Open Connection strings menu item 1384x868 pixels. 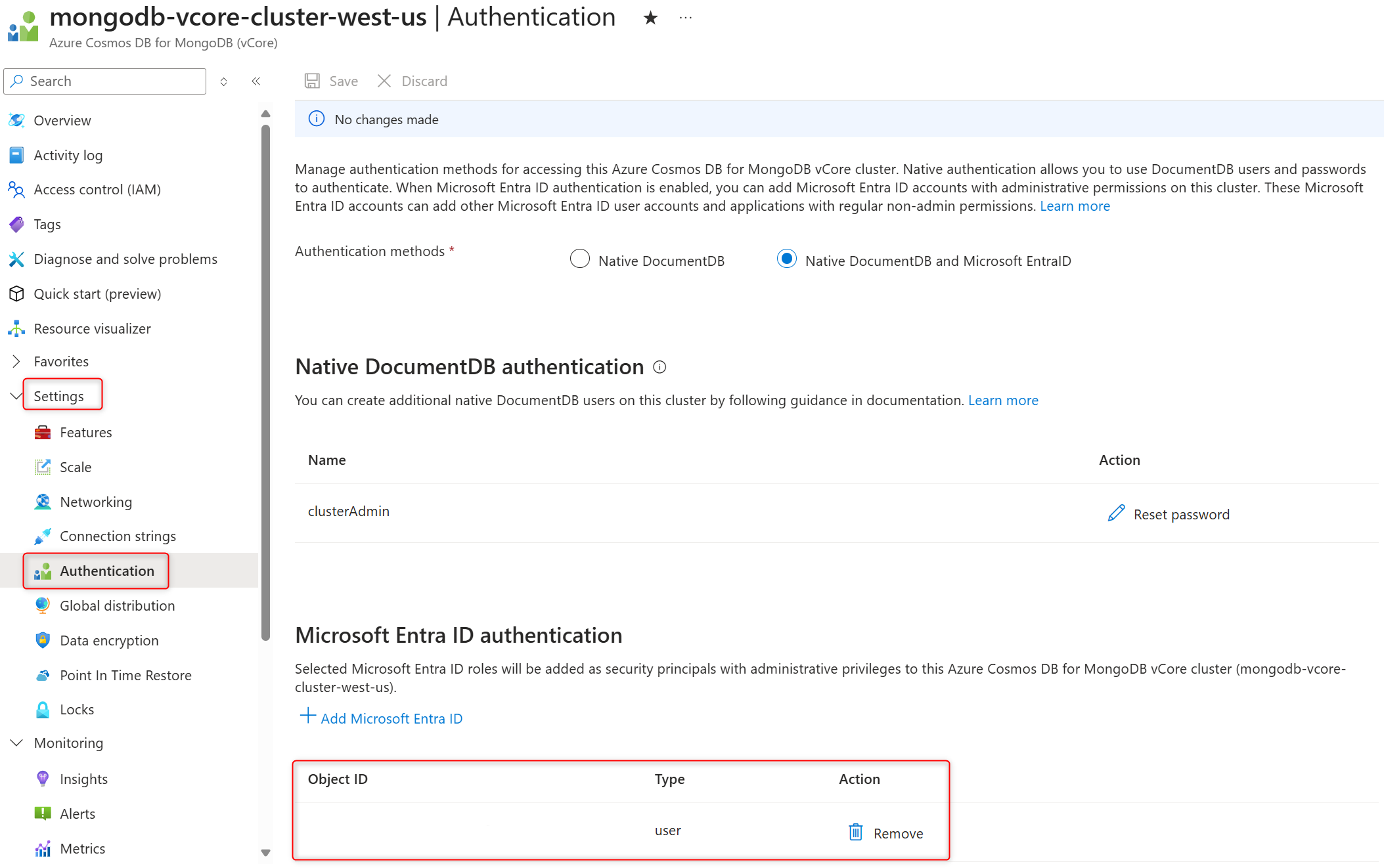(118, 536)
